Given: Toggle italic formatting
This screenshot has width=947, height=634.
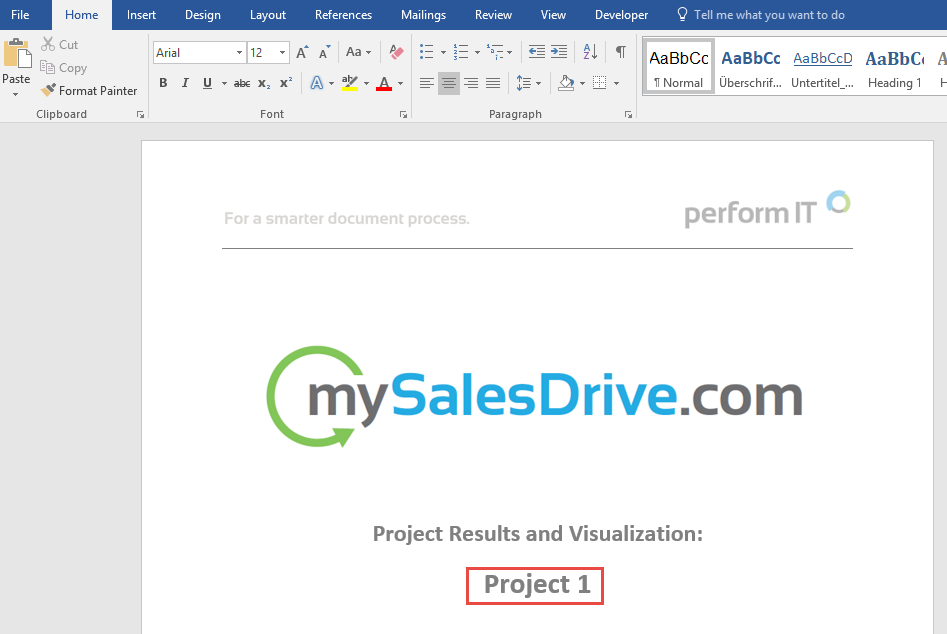Looking at the screenshot, I should [185, 83].
